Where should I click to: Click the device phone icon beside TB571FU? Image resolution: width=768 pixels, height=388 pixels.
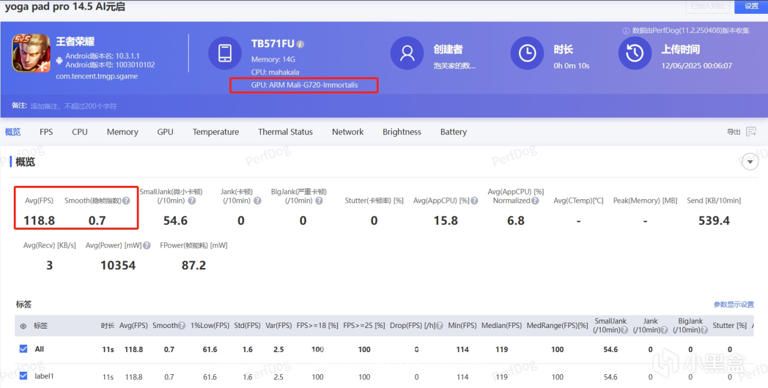click(x=225, y=53)
